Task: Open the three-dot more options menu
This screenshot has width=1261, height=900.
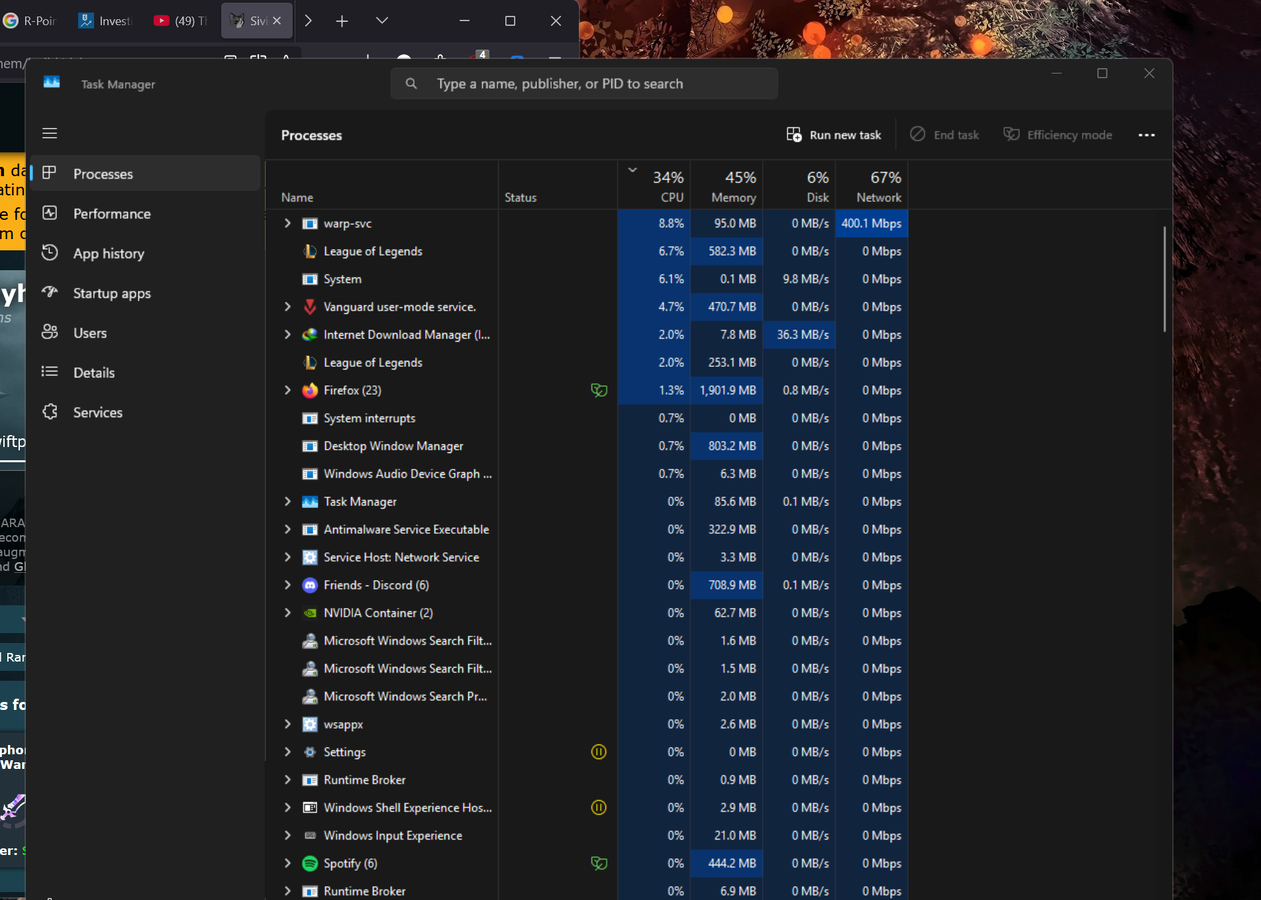Action: (x=1146, y=135)
